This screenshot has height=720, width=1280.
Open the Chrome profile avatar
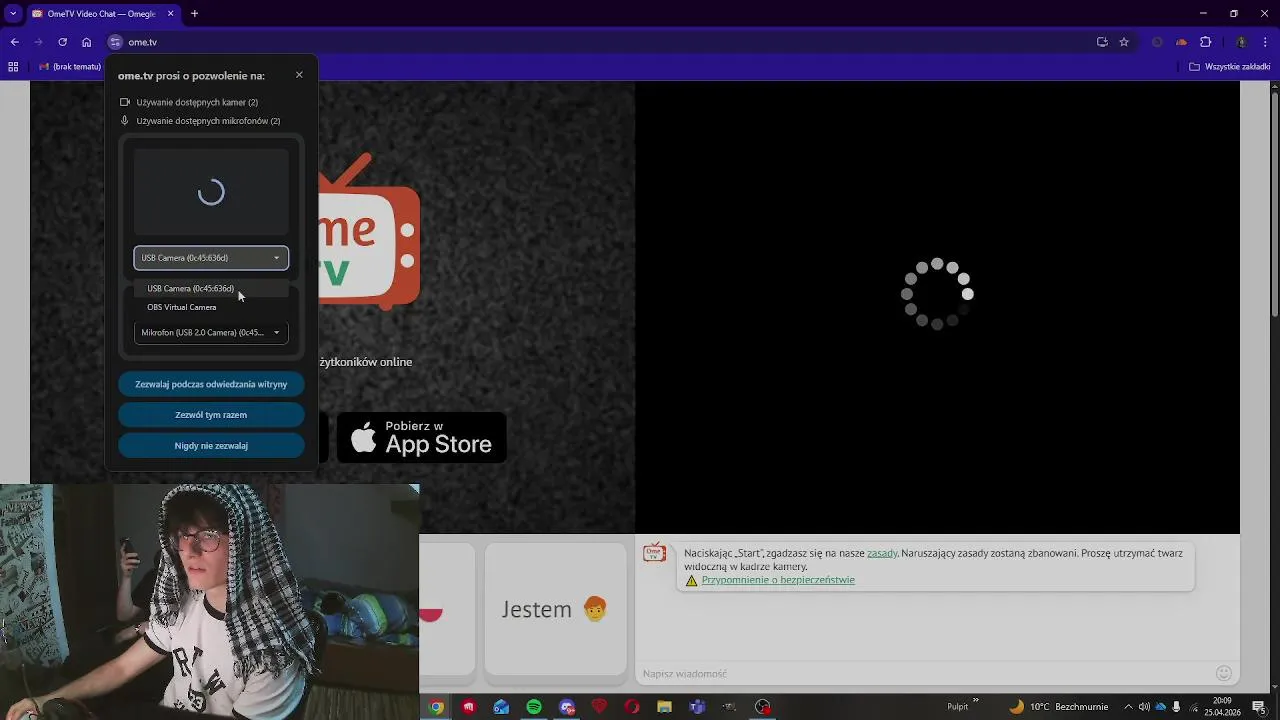(x=1241, y=42)
